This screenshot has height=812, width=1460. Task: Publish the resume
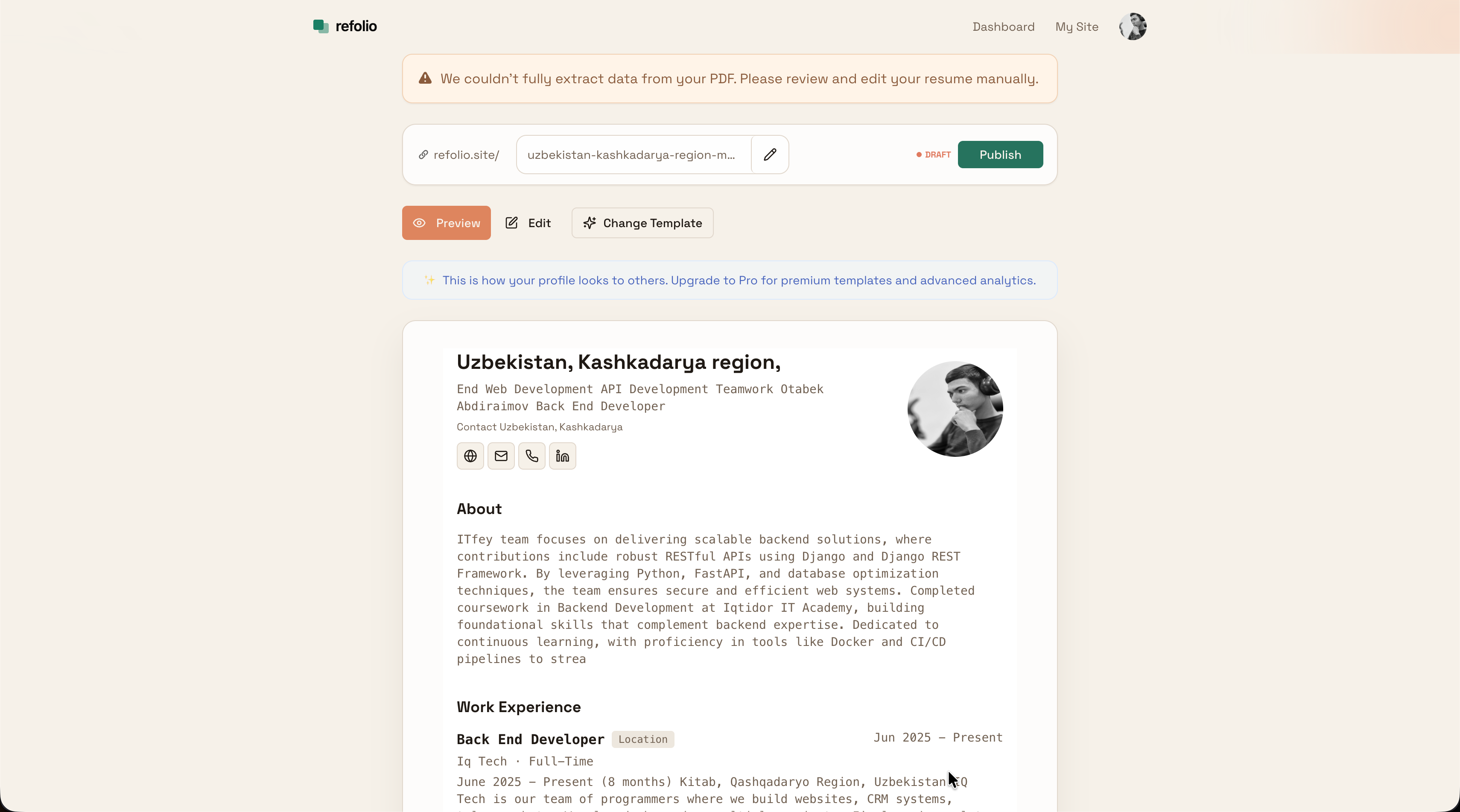(x=1000, y=154)
